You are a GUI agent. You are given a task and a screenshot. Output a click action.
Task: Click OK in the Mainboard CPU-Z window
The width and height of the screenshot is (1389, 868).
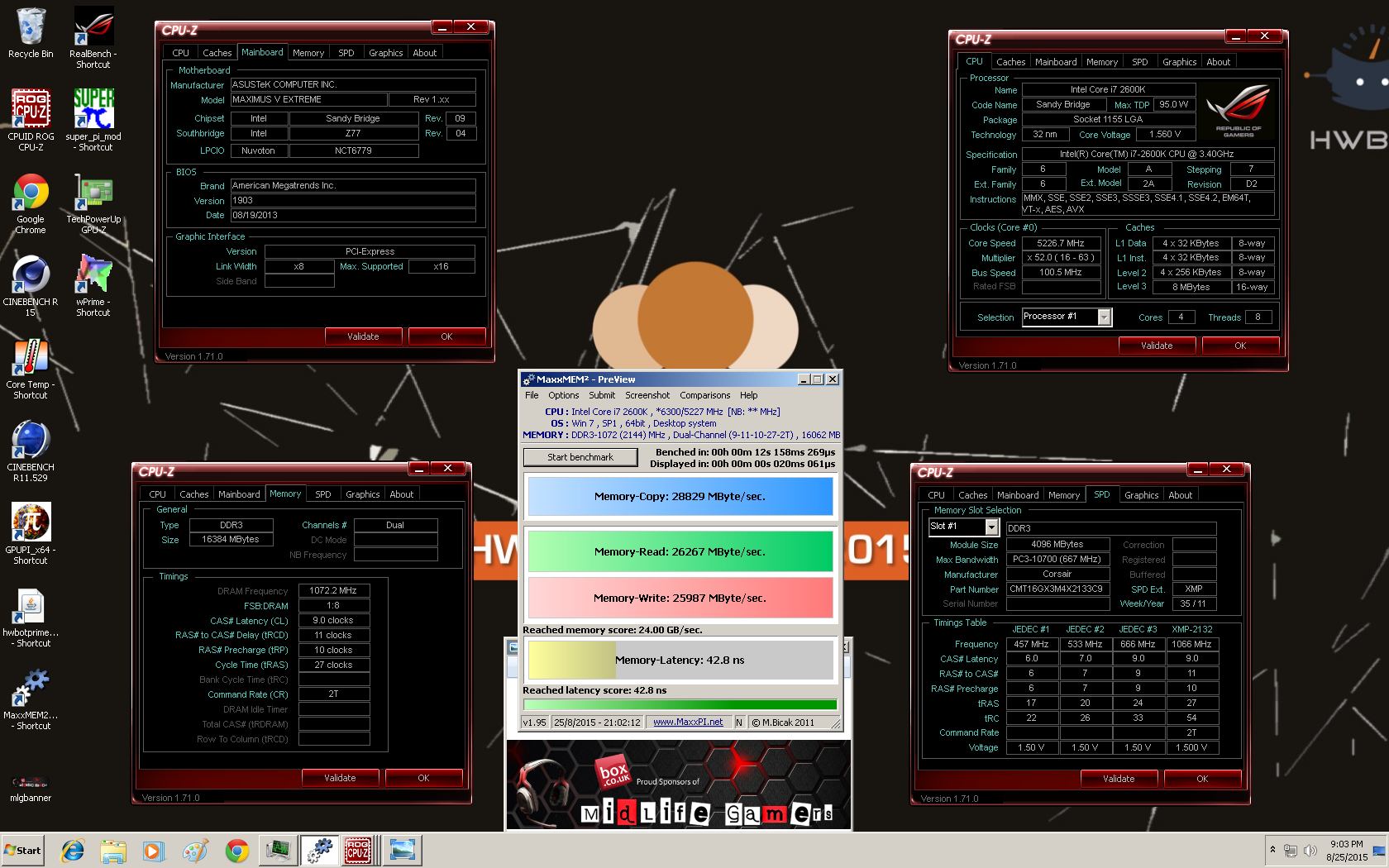tap(446, 336)
